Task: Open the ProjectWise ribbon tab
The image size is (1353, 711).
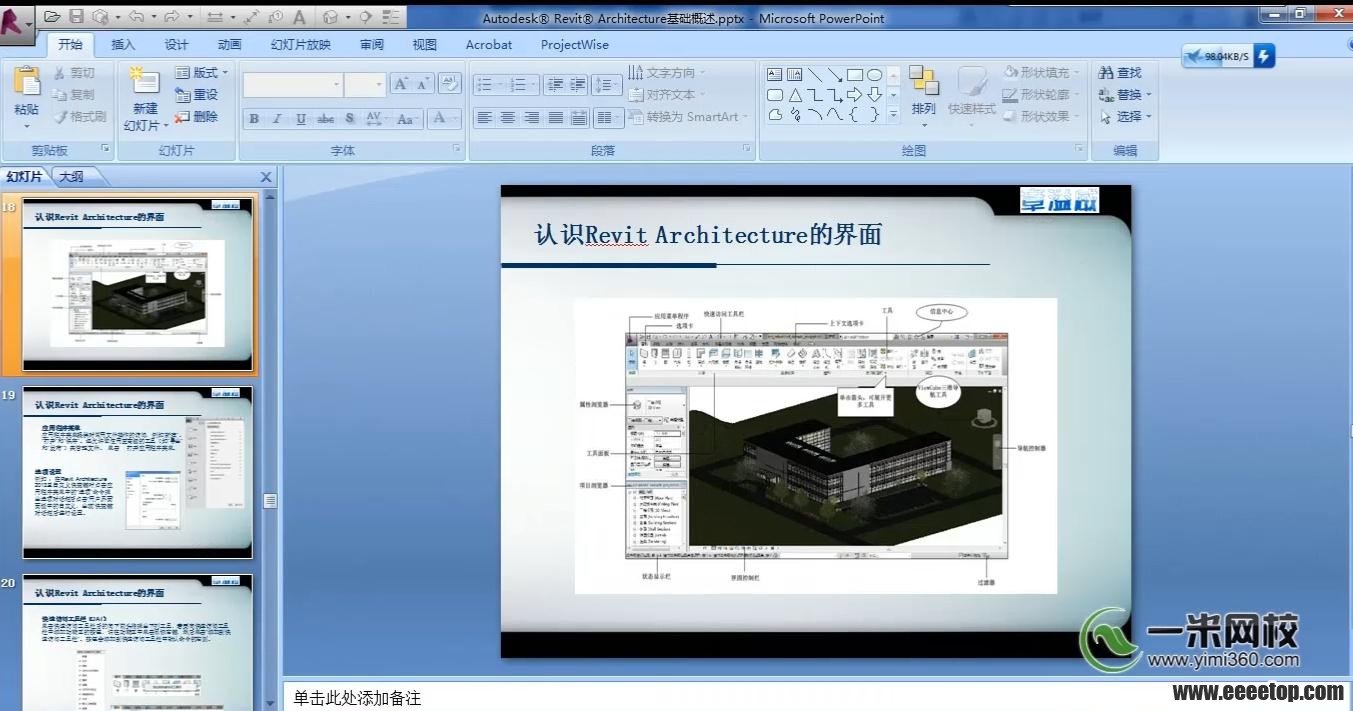Action: (575, 44)
